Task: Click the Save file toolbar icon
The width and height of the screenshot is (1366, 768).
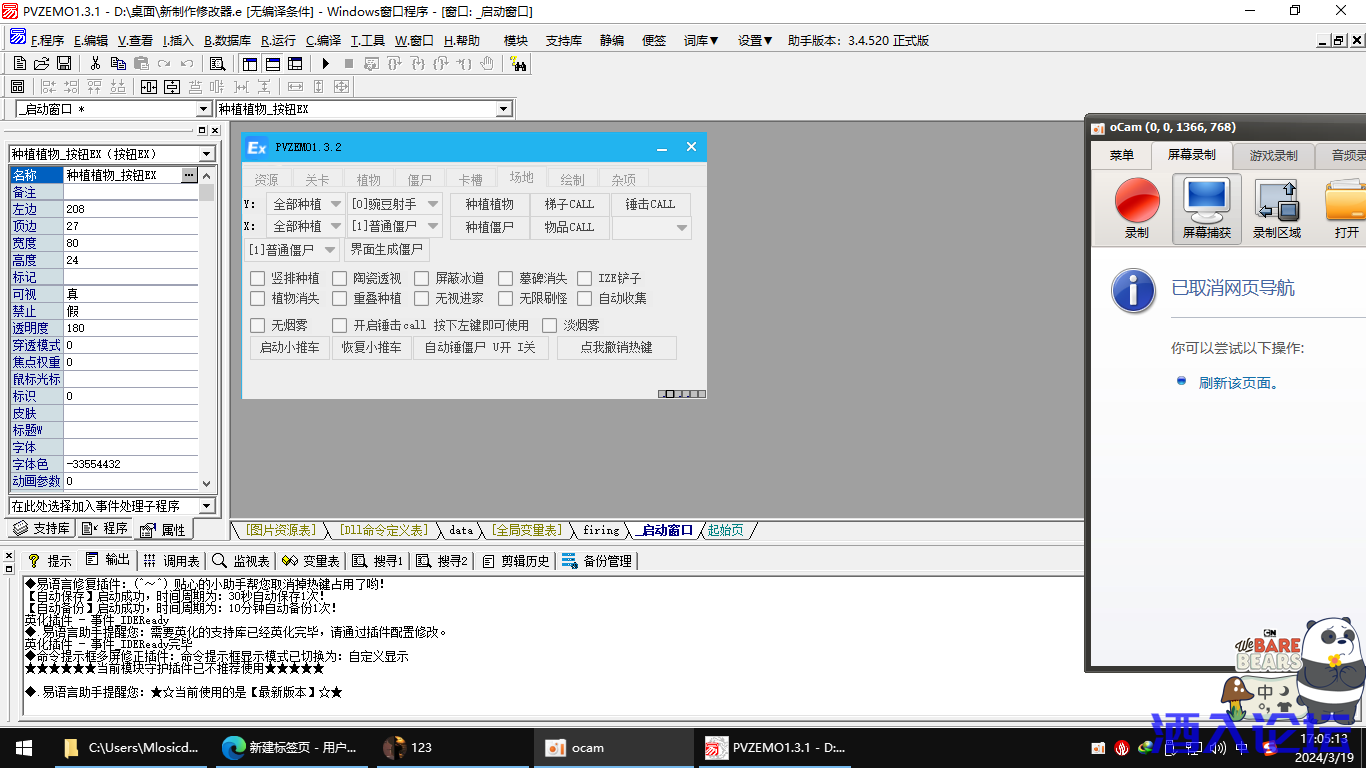Action: pyautogui.click(x=64, y=64)
